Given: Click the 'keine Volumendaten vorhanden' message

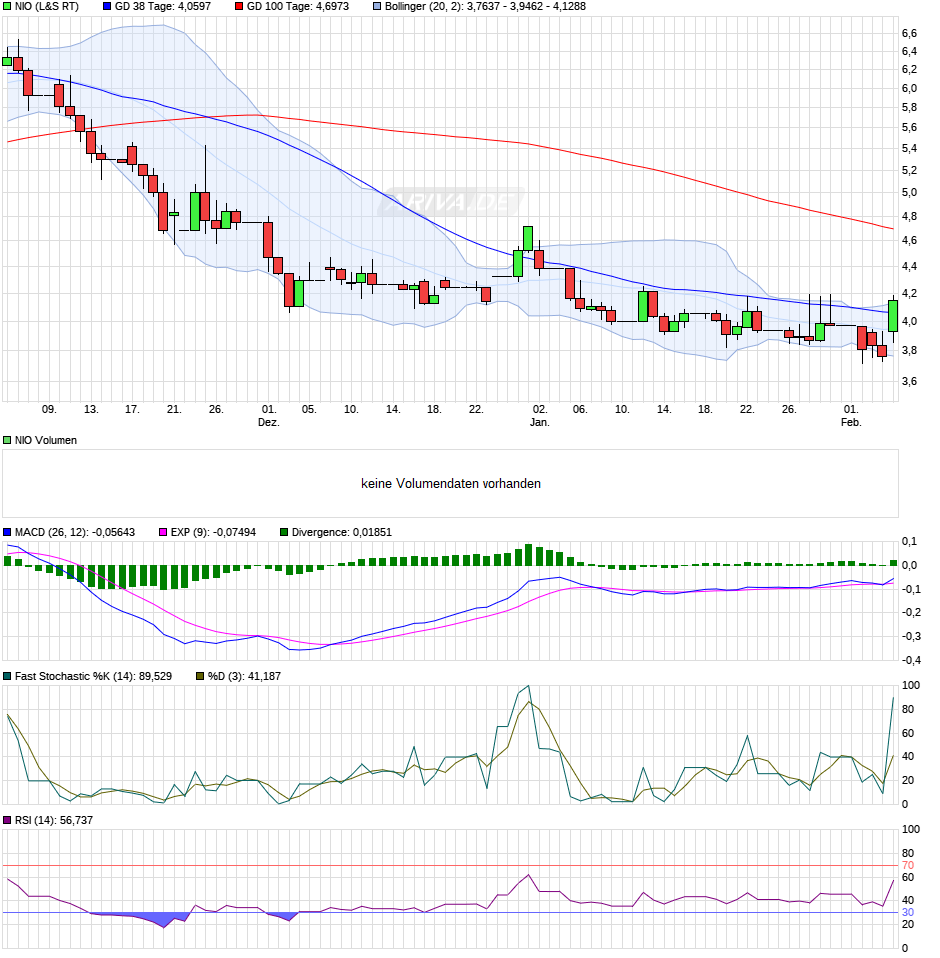Looking at the screenshot, I should point(451,484).
